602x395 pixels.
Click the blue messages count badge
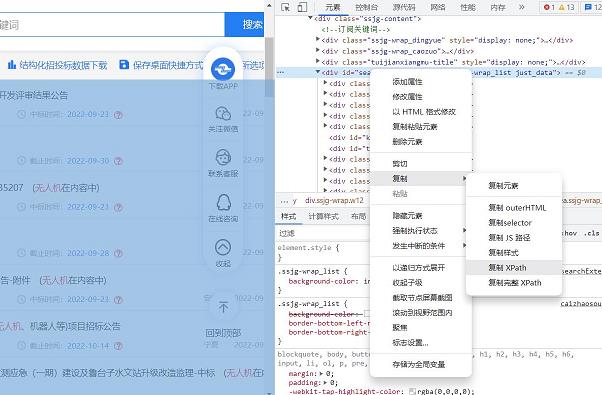[x=592, y=7]
